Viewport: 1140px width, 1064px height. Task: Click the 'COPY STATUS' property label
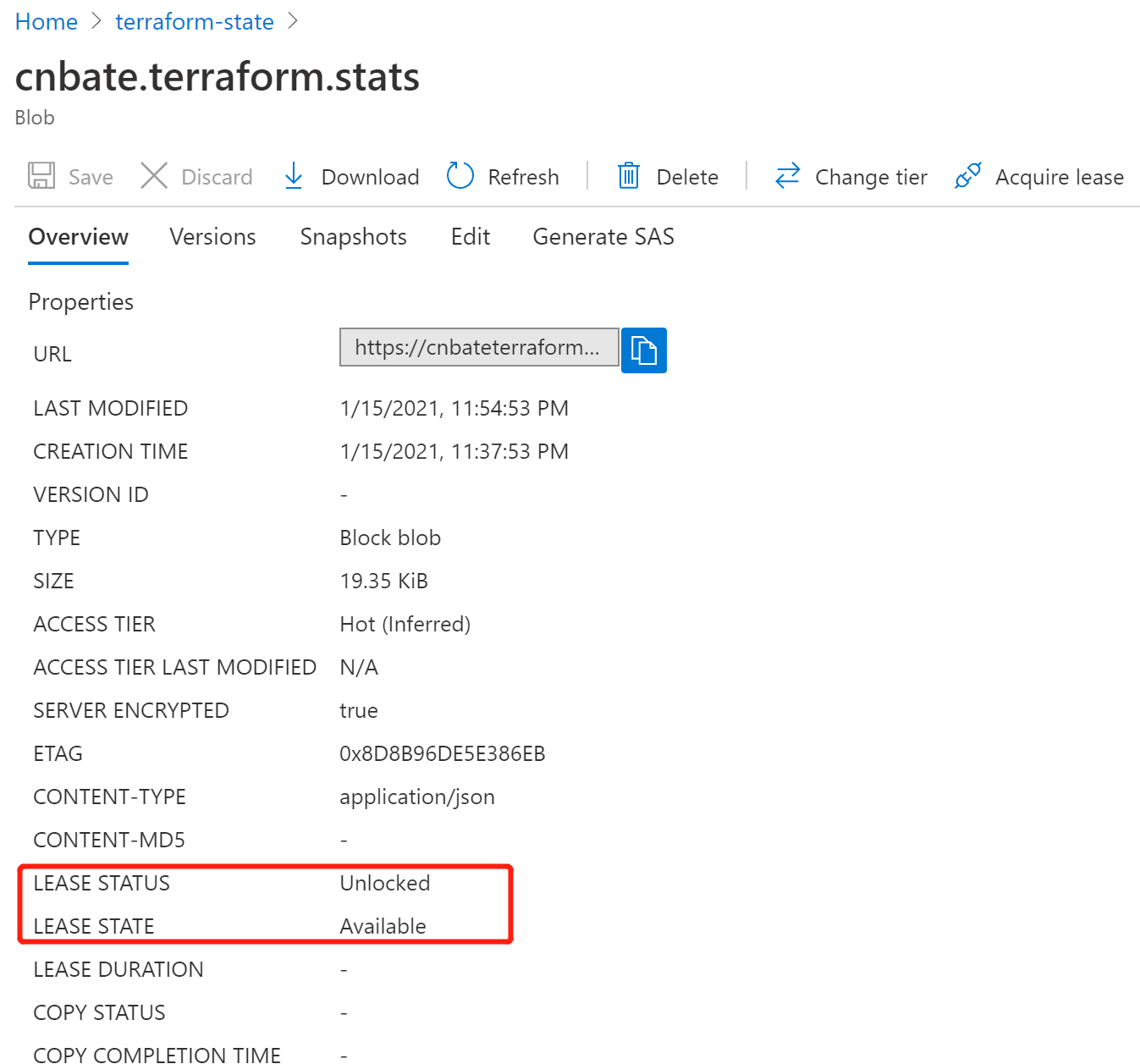[100, 1013]
